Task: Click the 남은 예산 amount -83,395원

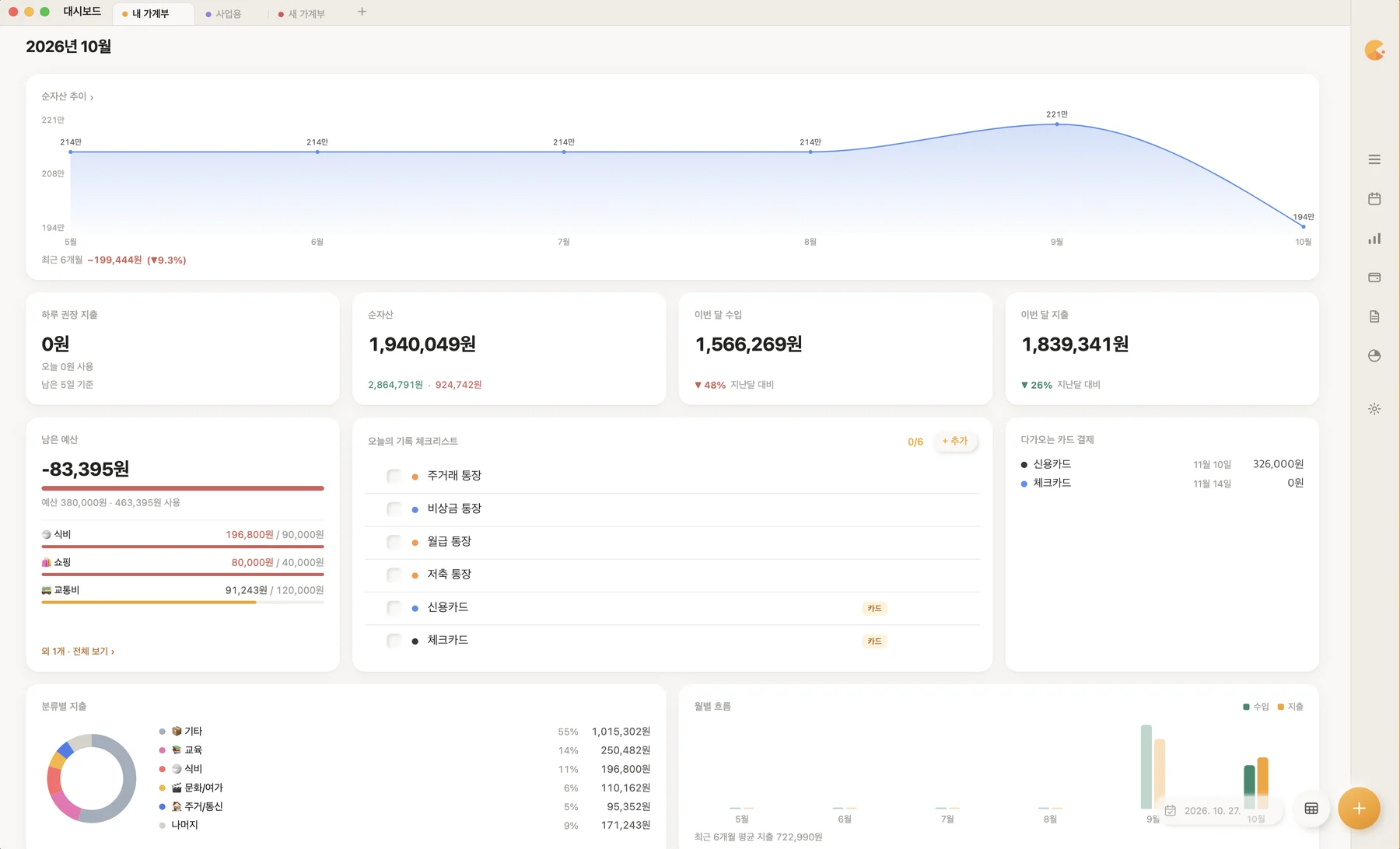Action: tap(86, 470)
